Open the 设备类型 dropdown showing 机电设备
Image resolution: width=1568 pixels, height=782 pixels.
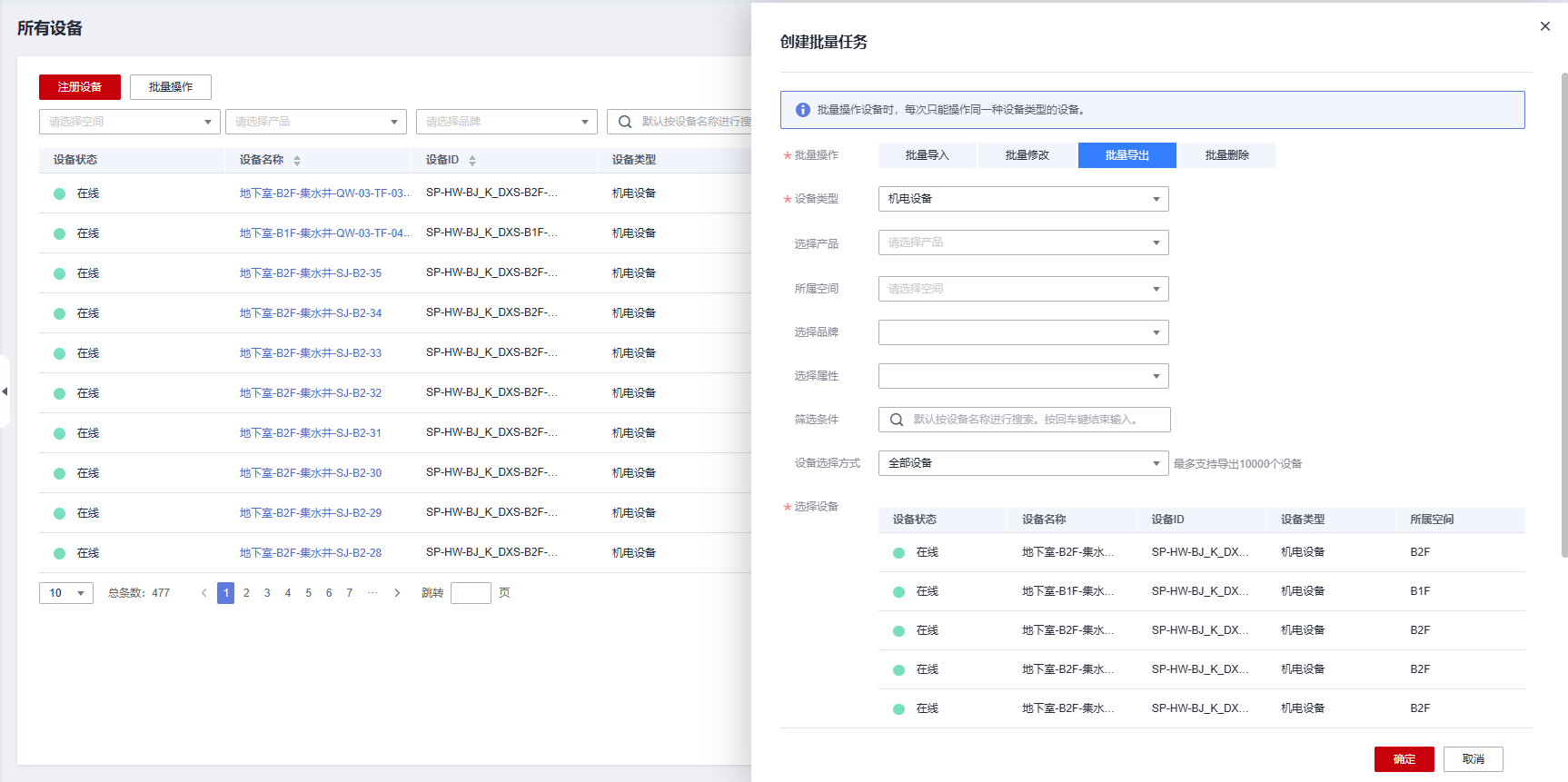[1023, 199]
